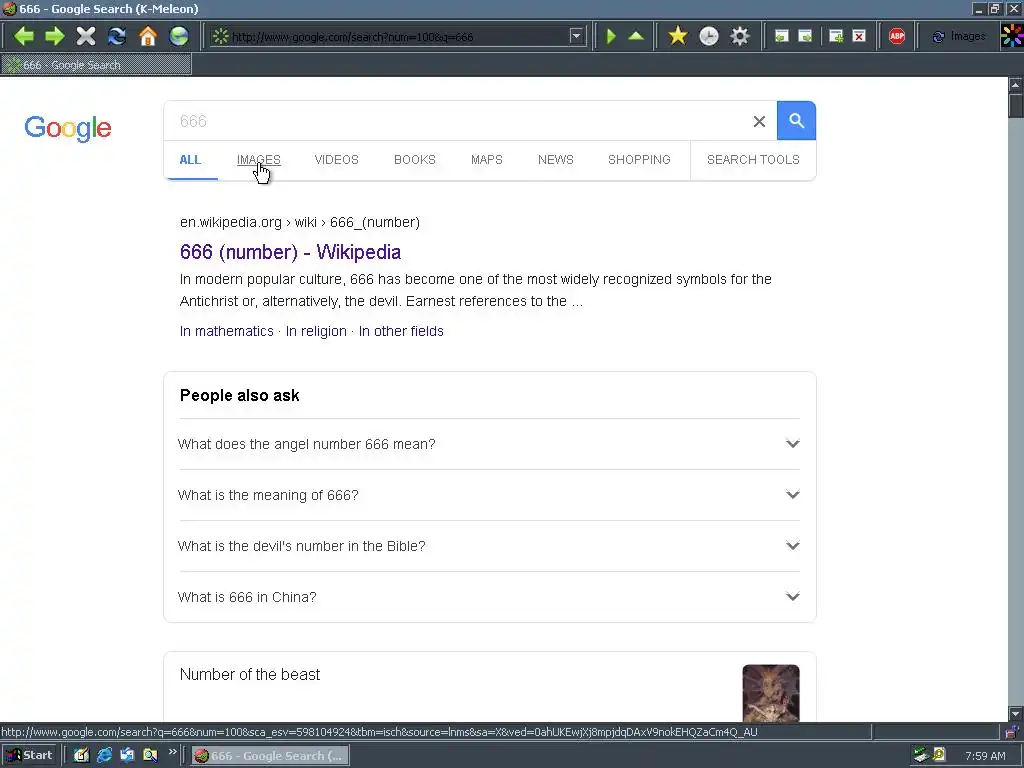This screenshot has height=768, width=1024.
Task: Click the page scrollbar down arrow
Action: (x=1016, y=714)
